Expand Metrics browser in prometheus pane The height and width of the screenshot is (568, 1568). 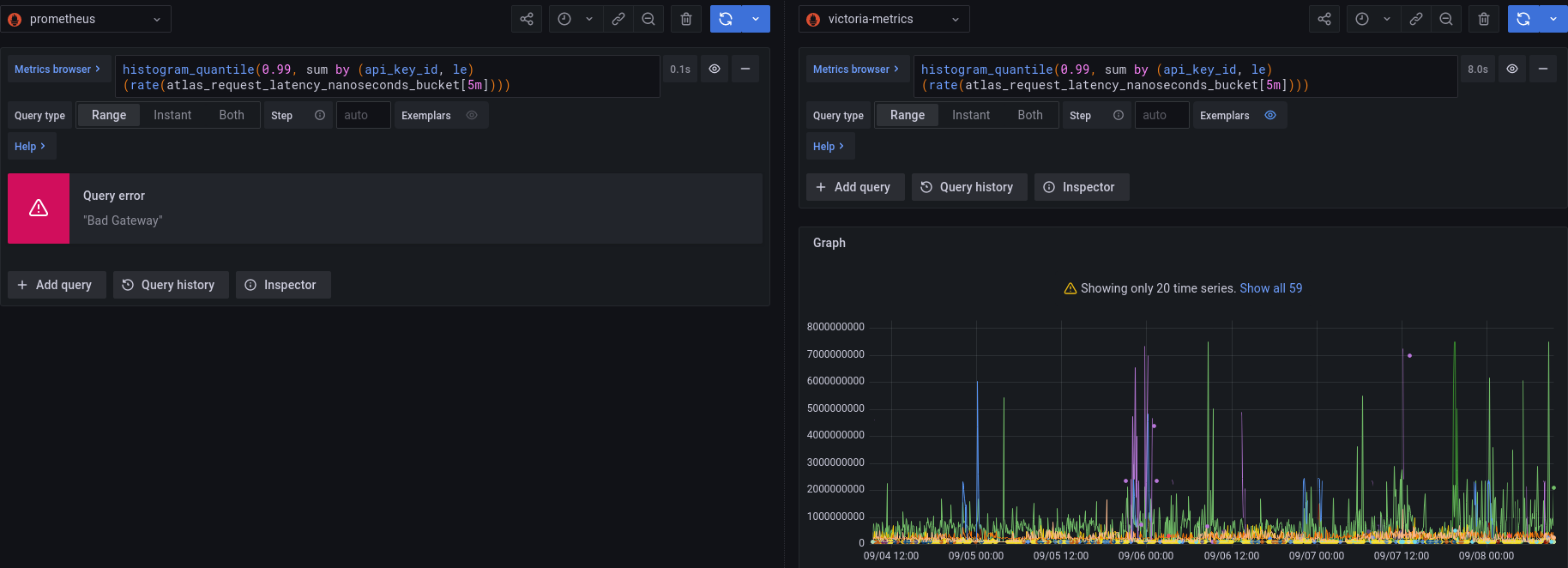pyautogui.click(x=57, y=69)
